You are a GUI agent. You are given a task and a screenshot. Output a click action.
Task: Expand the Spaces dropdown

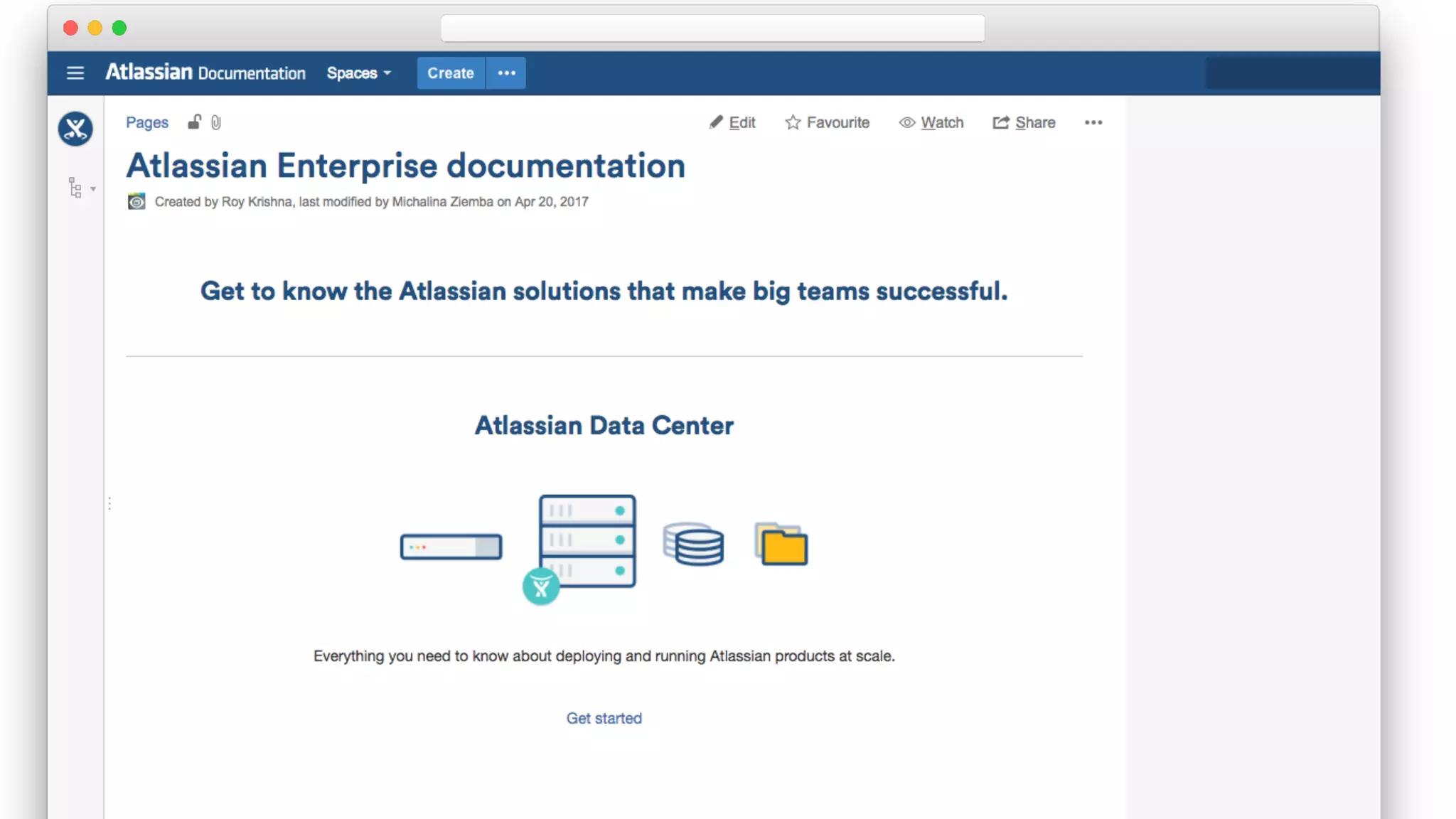coord(359,73)
